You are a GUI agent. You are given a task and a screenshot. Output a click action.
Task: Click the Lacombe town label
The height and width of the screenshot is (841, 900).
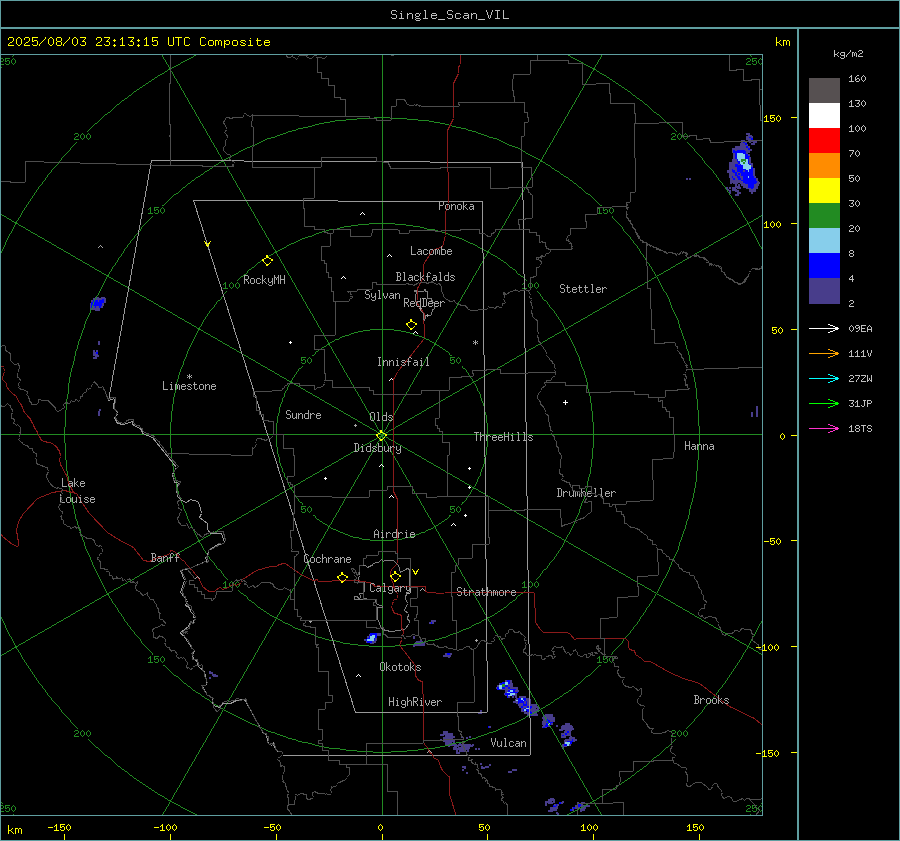(431, 251)
